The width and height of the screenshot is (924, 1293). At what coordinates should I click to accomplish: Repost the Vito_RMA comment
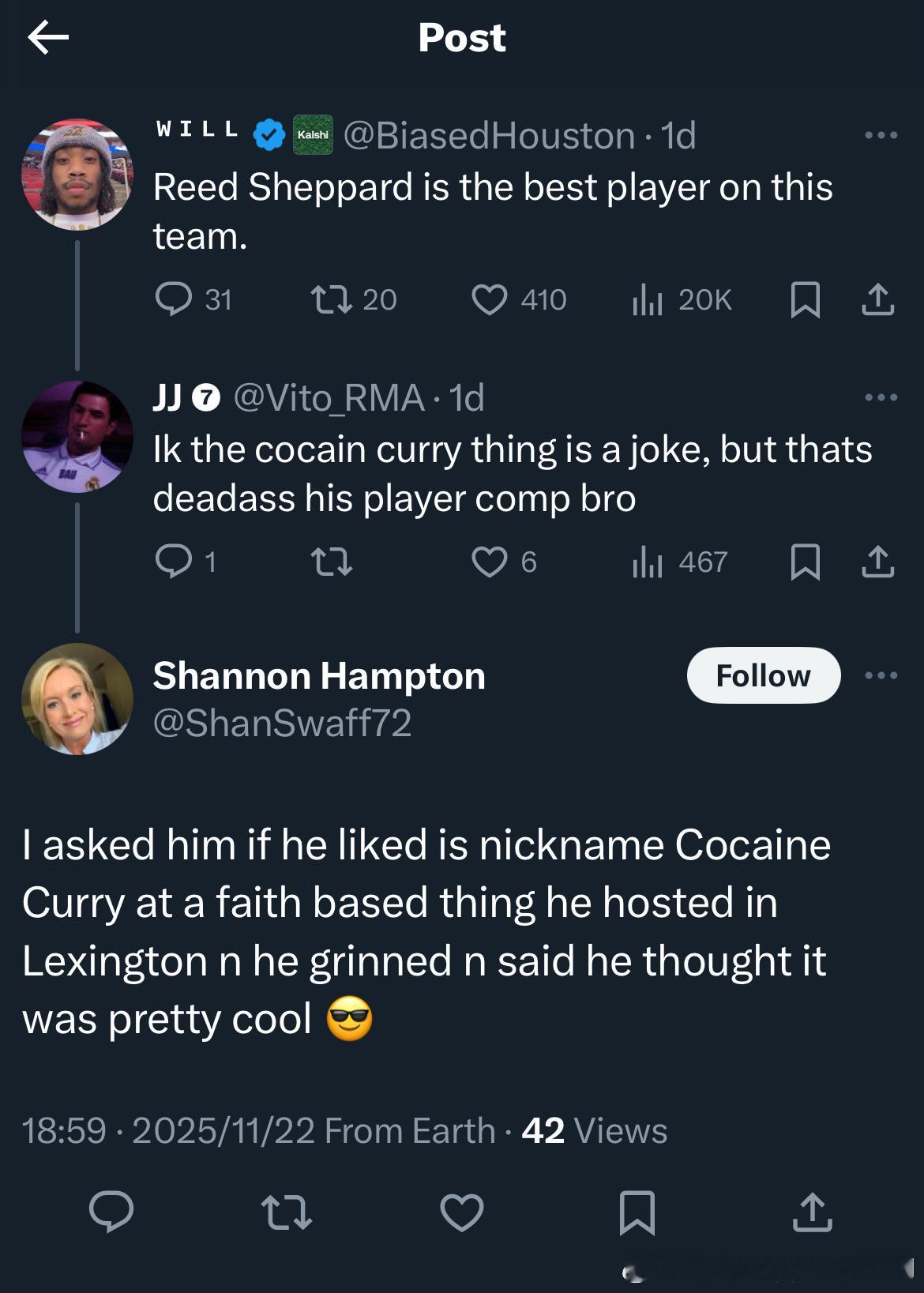[331, 562]
